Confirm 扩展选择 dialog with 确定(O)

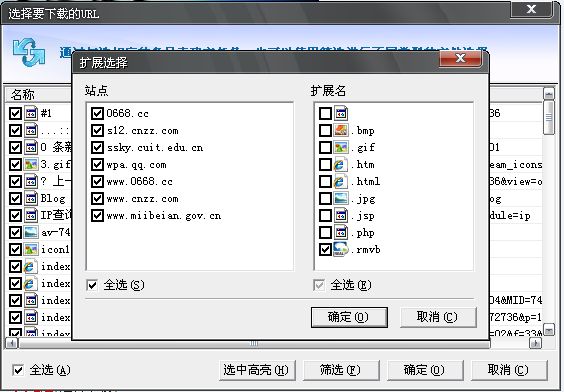349,317
